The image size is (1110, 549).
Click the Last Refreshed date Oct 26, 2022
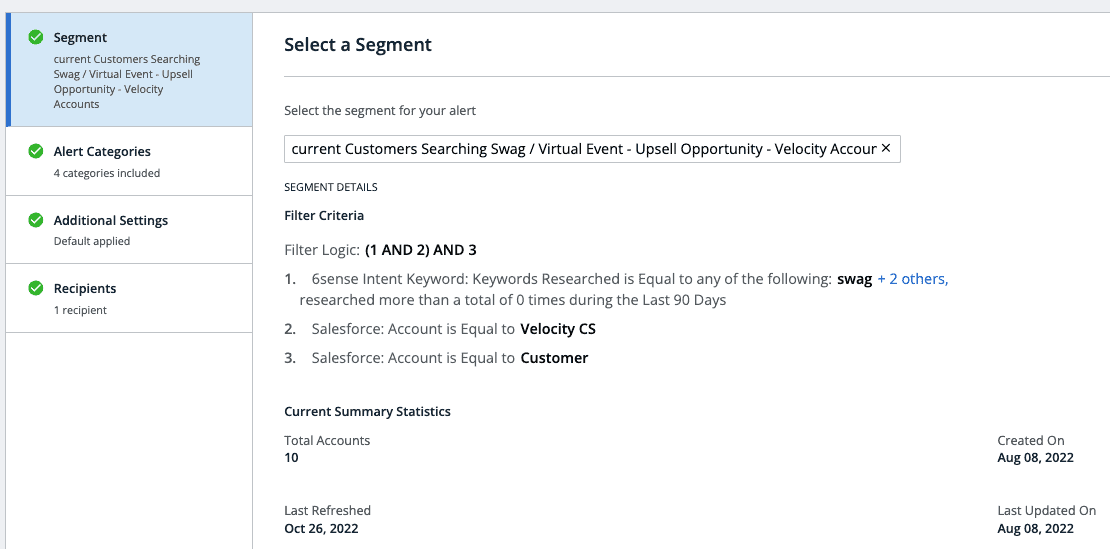(321, 528)
